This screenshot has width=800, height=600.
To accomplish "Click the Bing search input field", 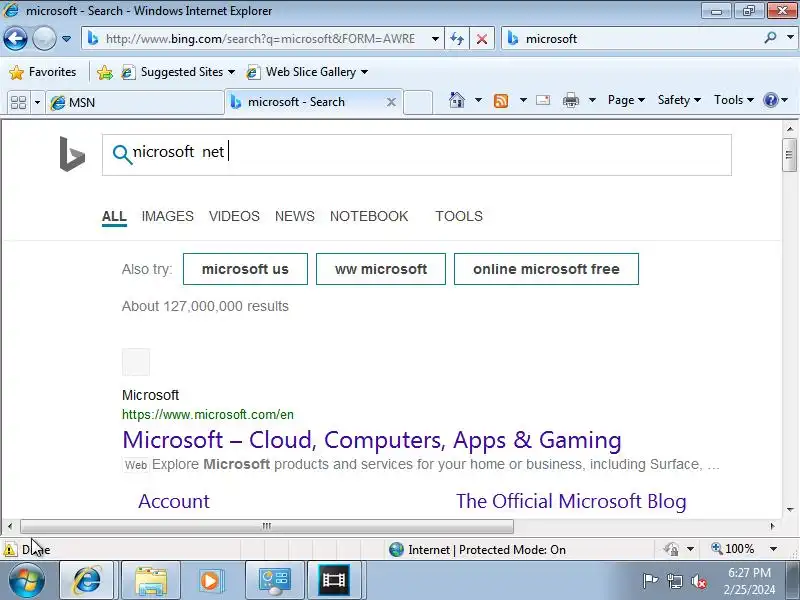I will point(416,155).
